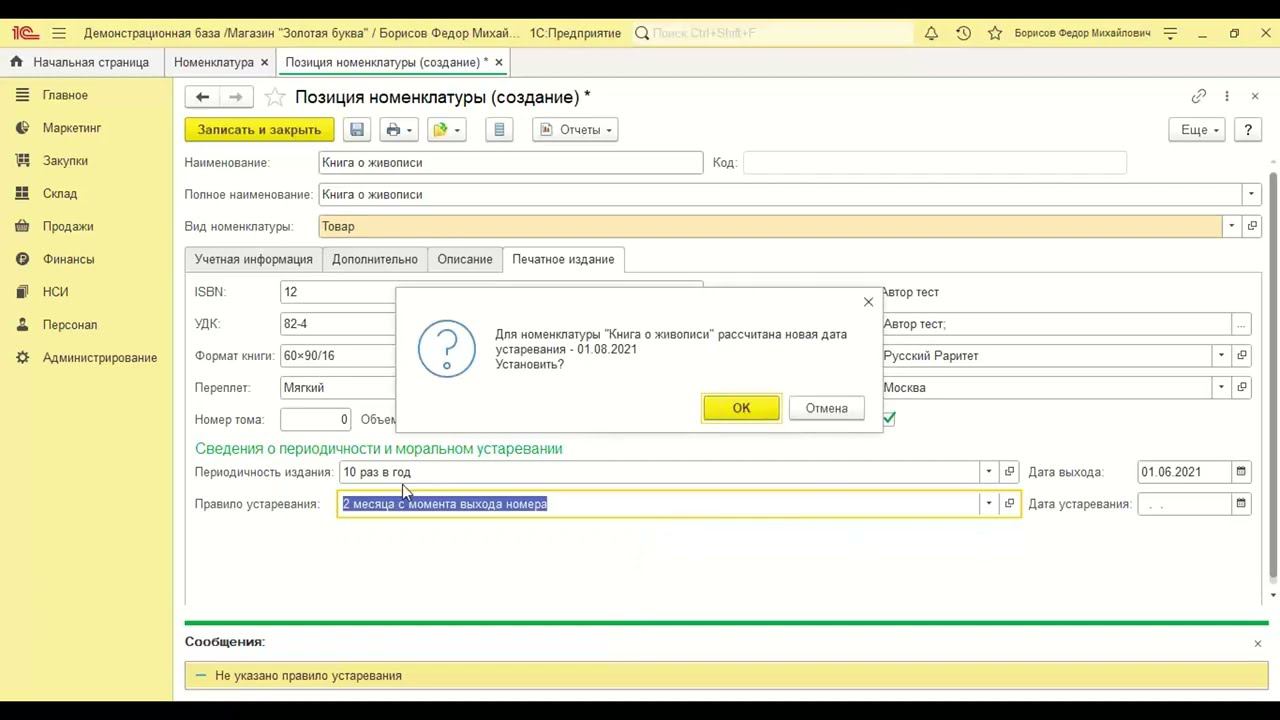Open the main menu hamburger icon
1280x720 pixels.
pos(59,33)
